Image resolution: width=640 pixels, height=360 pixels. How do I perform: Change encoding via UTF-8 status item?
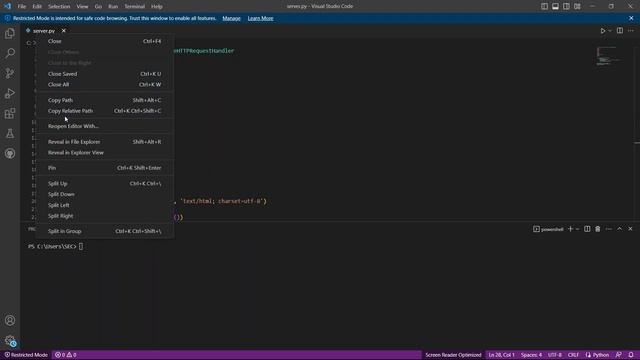(x=555, y=355)
